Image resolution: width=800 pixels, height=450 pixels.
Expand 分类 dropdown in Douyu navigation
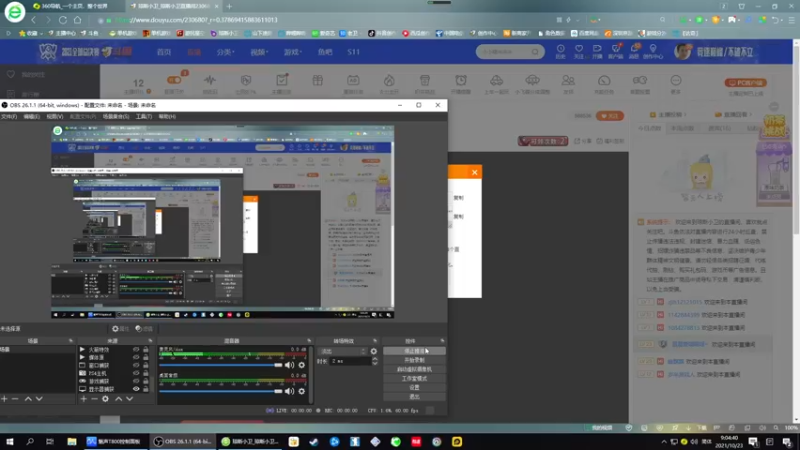[x=225, y=52]
